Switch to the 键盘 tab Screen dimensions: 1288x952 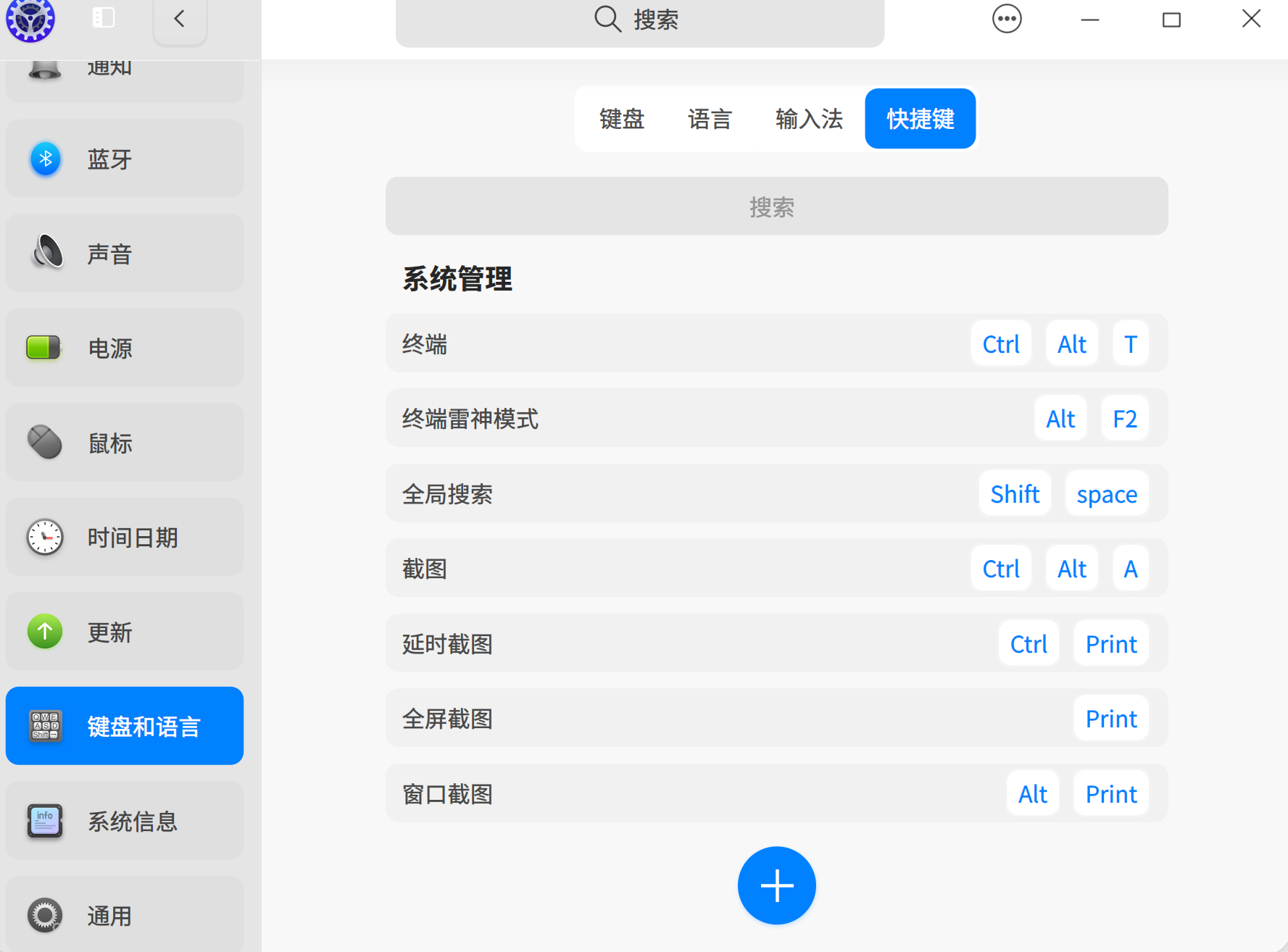pos(622,119)
